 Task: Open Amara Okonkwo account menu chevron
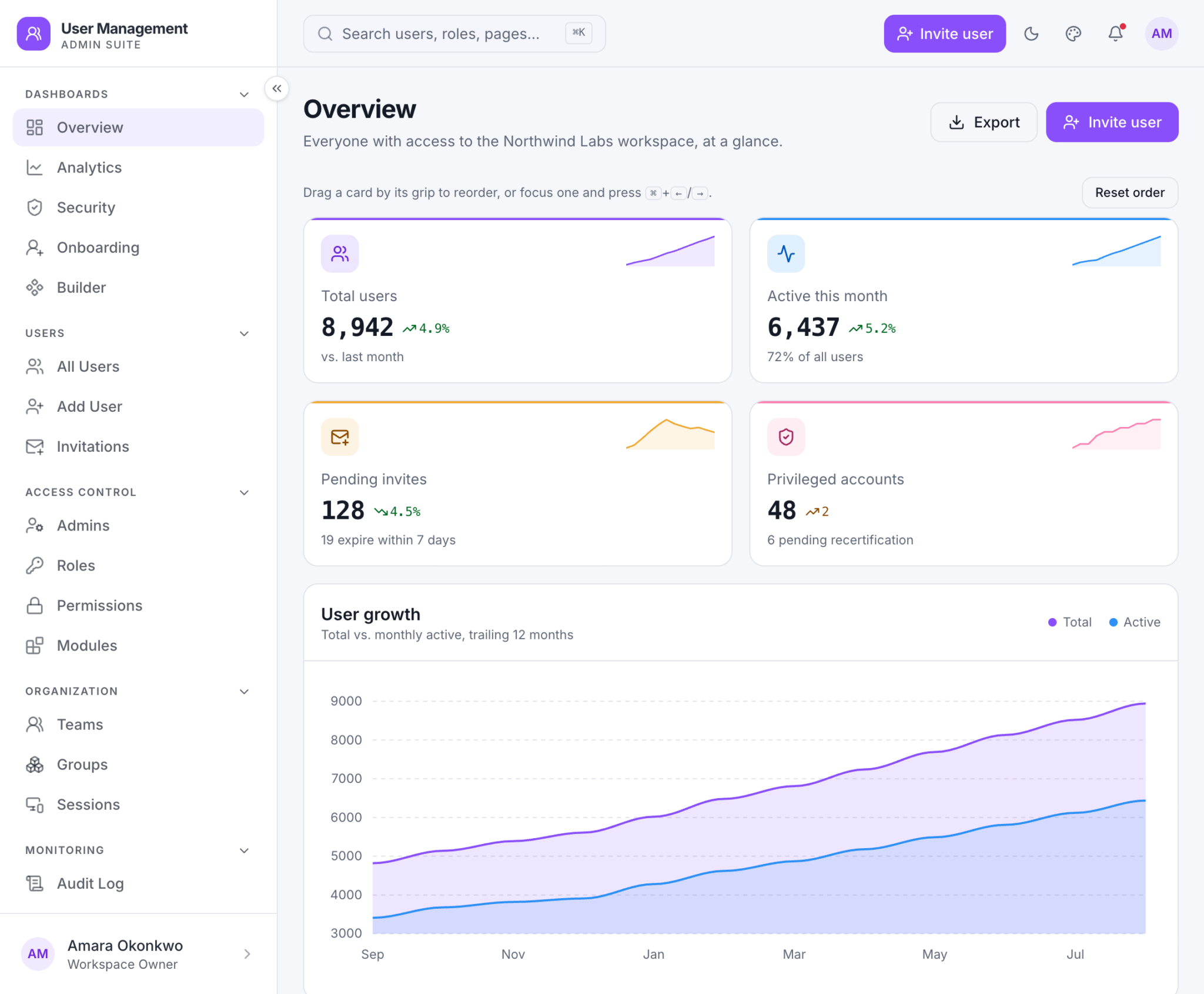247,953
